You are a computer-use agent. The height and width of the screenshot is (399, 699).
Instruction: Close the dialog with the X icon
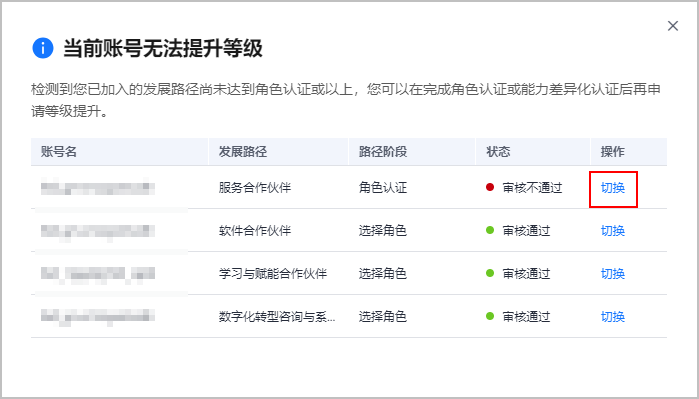tap(673, 26)
